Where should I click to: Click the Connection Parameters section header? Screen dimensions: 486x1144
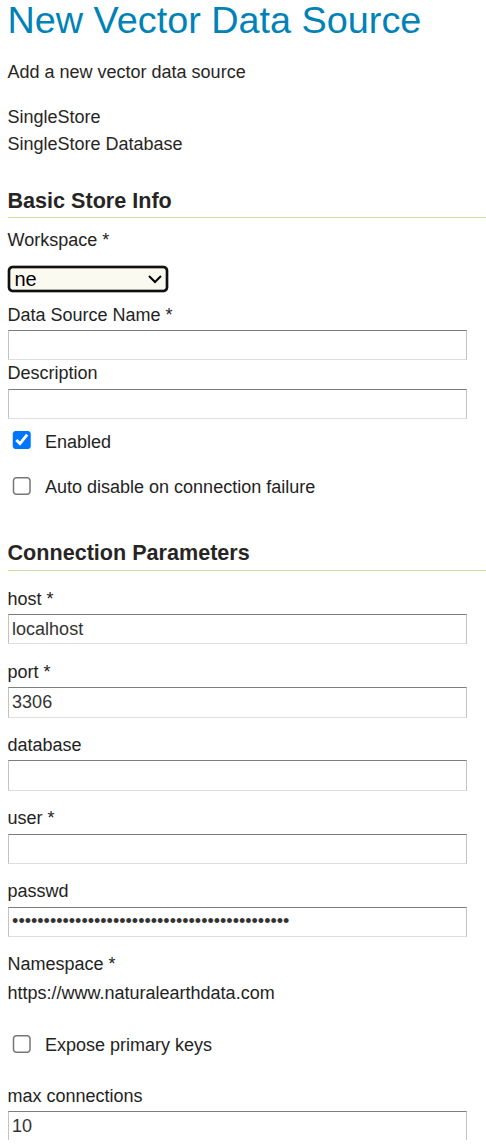click(x=128, y=553)
